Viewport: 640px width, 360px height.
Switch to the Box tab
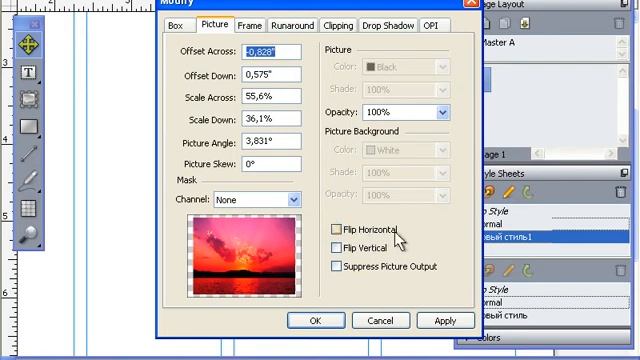coord(175,25)
